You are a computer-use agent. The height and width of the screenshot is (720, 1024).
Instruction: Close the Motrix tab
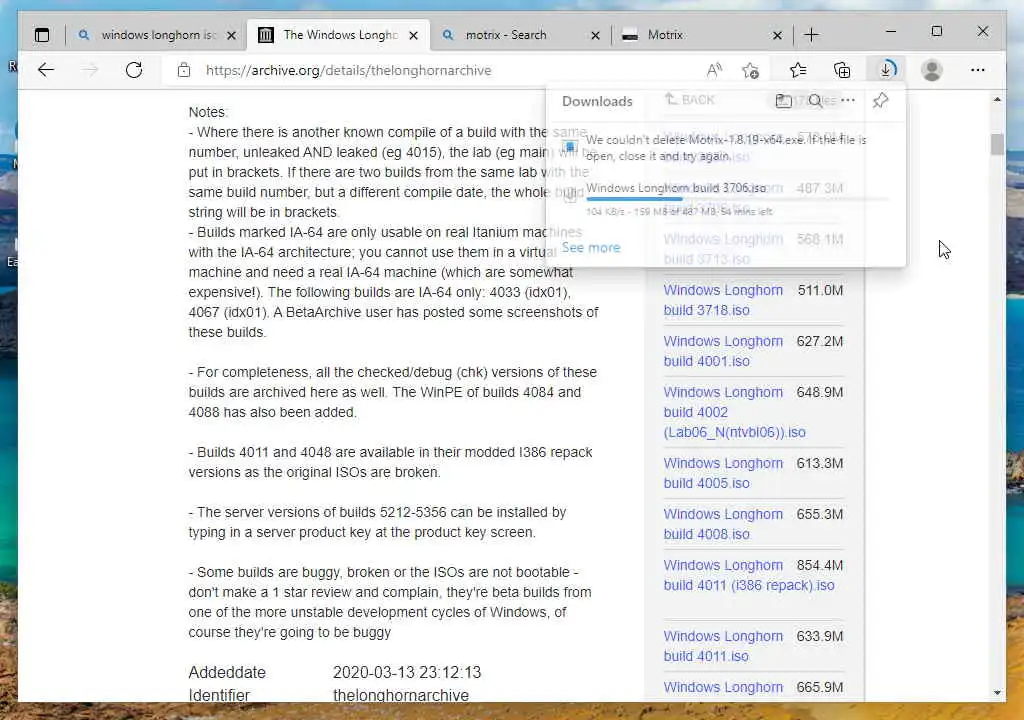[777, 35]
